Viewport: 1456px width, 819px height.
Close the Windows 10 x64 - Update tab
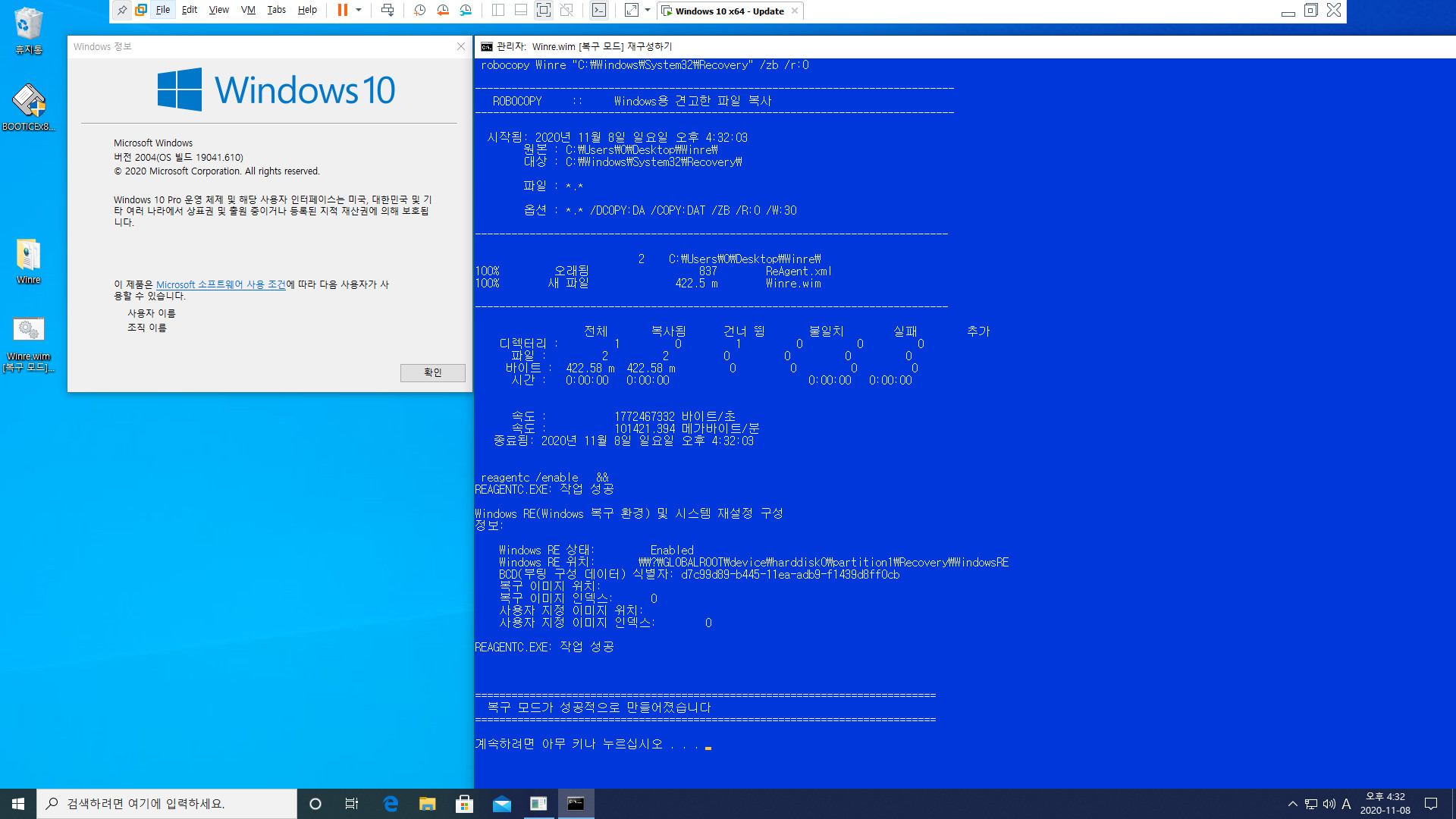795,11
